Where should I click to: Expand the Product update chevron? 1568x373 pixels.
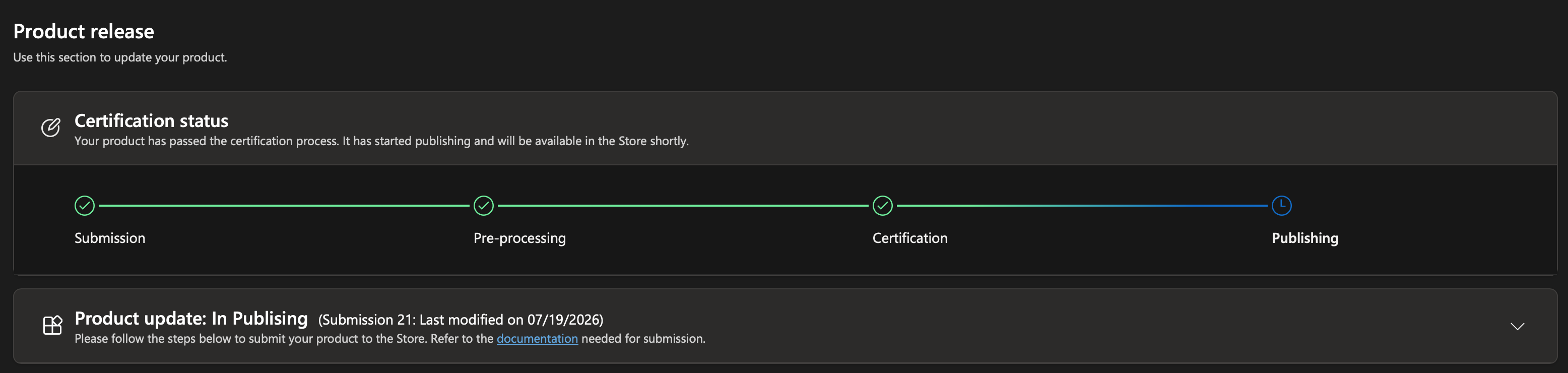point(1517,327)
